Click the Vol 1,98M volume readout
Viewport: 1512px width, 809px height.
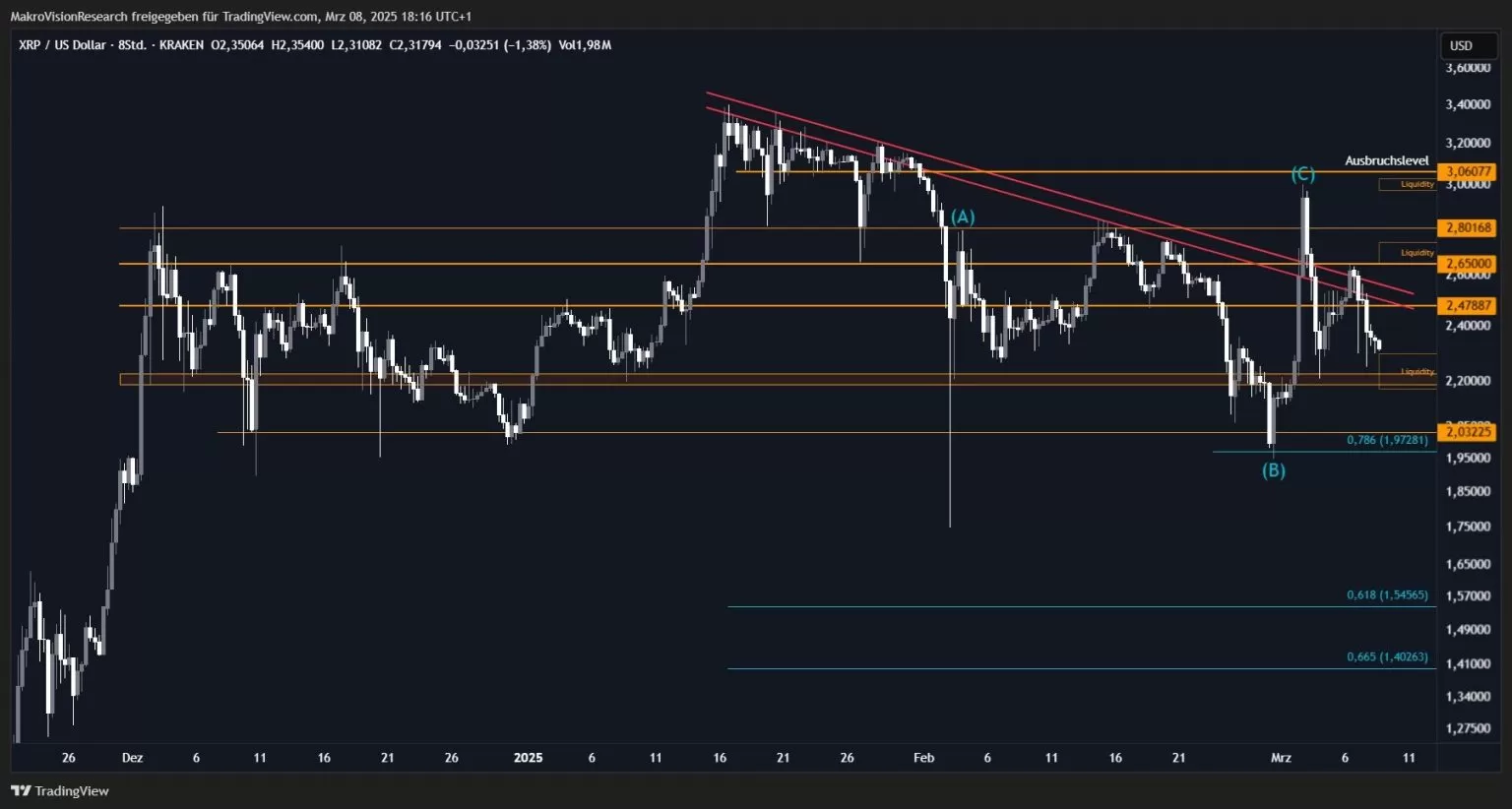coord(585,45)
